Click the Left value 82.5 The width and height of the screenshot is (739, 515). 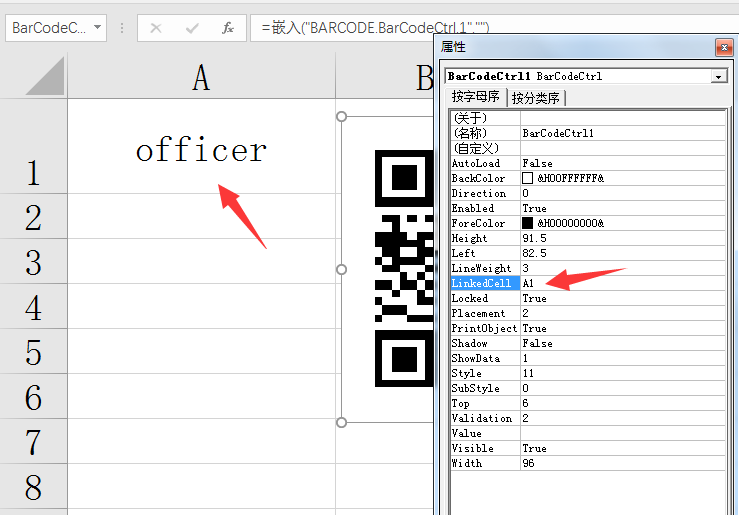tap(534, 253)
